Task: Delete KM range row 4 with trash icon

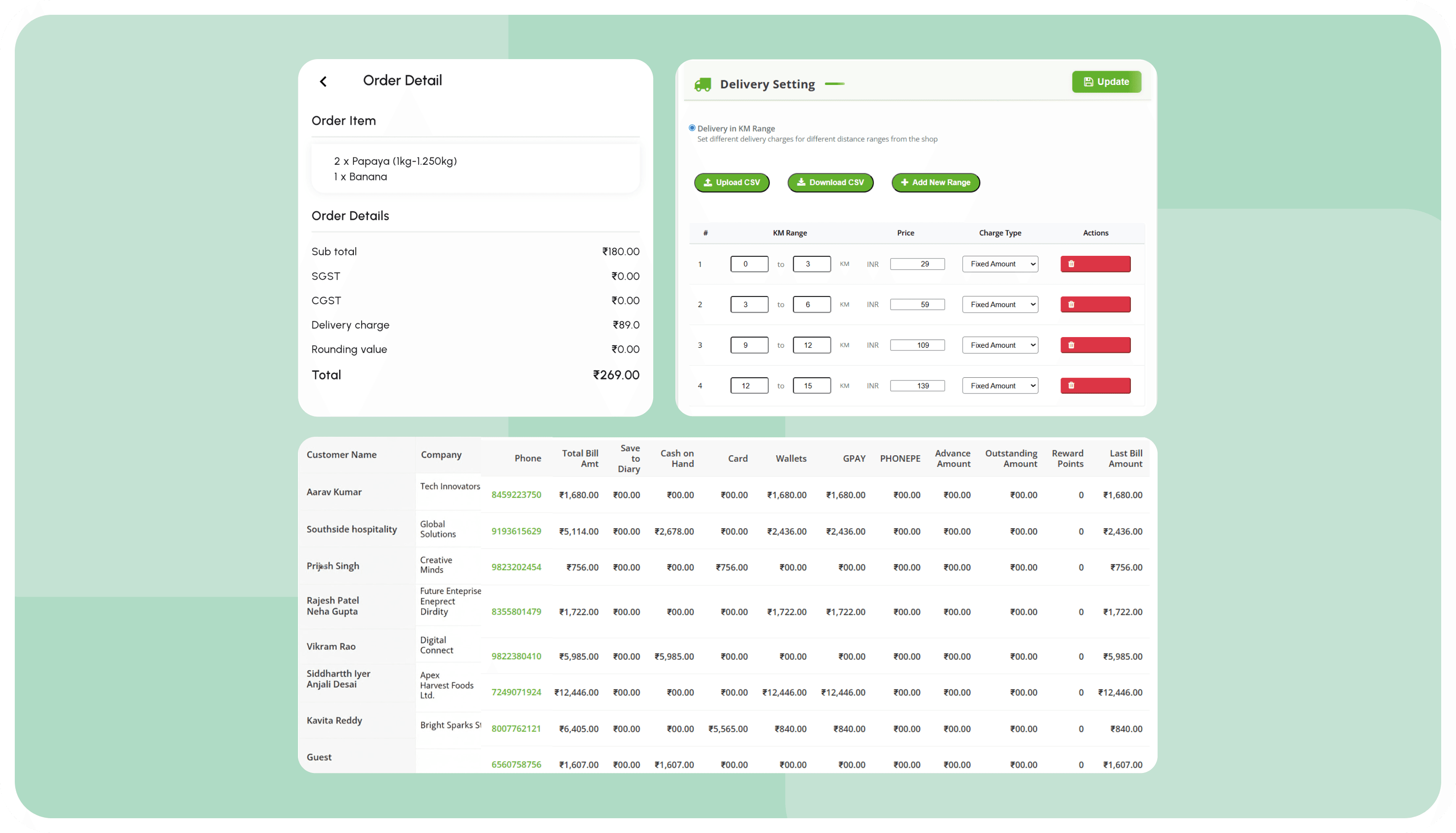Action: [x=1095, y=386]
